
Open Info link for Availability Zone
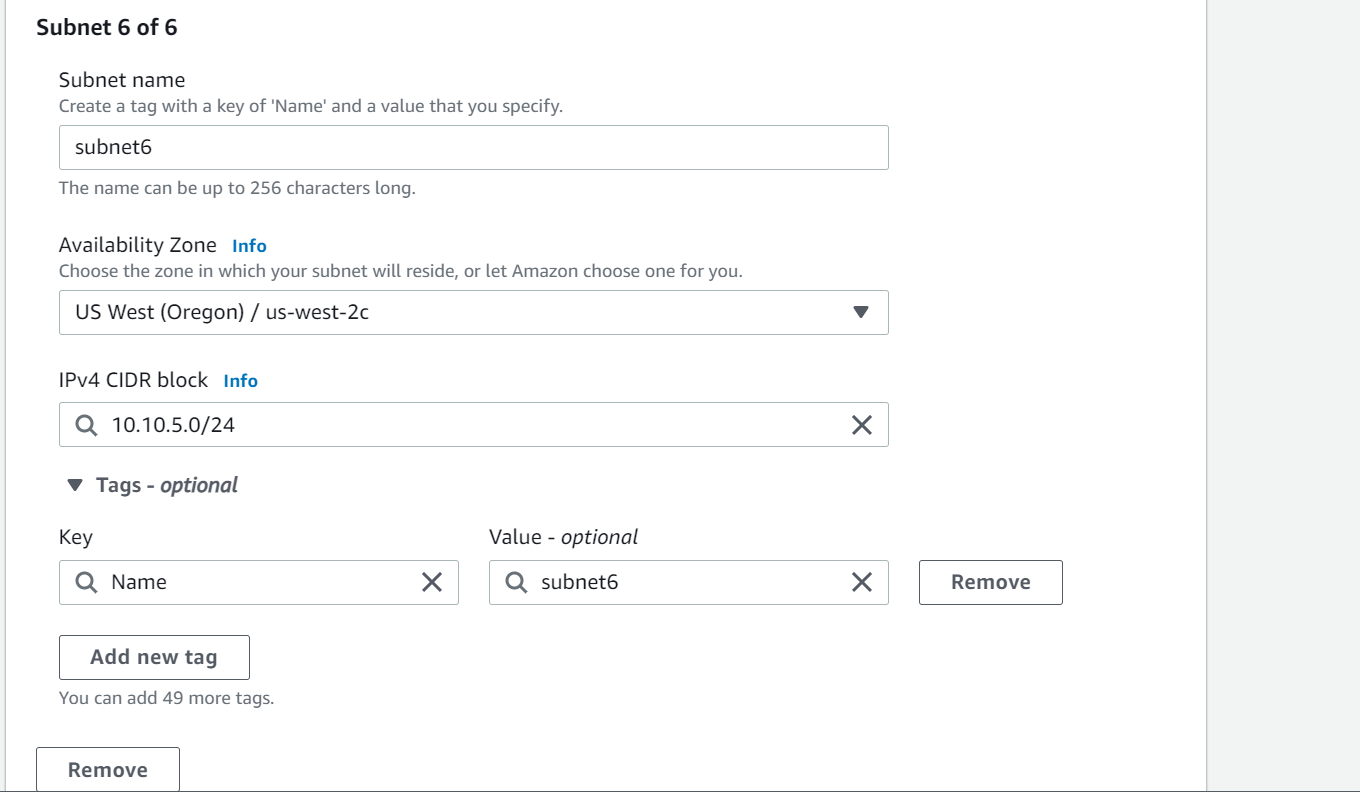pyautogui.click(x=249, y=246)
